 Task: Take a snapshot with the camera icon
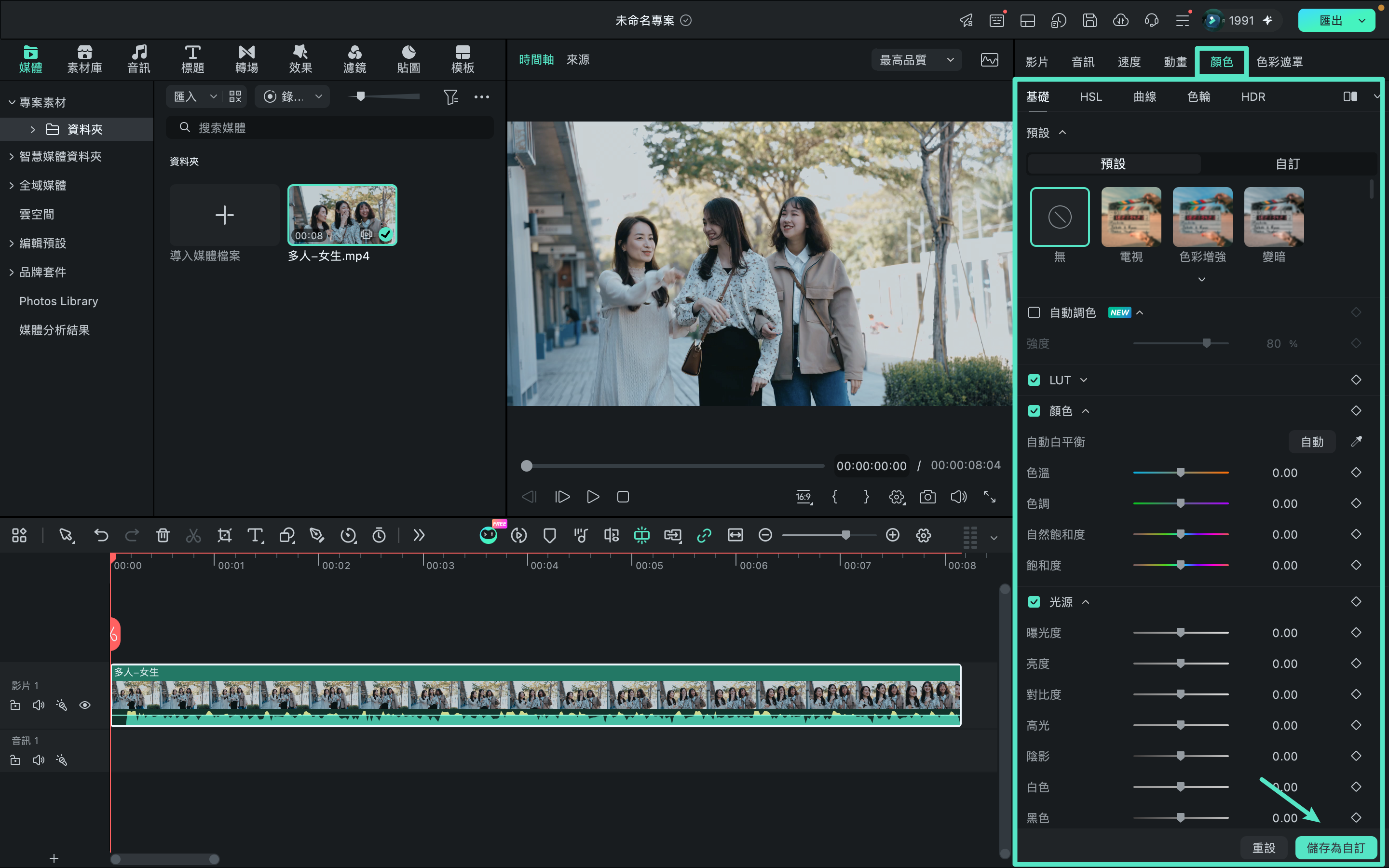[927, 497]
